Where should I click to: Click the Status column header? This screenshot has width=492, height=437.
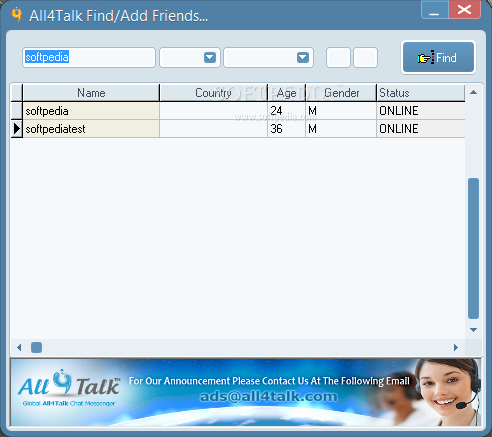(421, 93)
